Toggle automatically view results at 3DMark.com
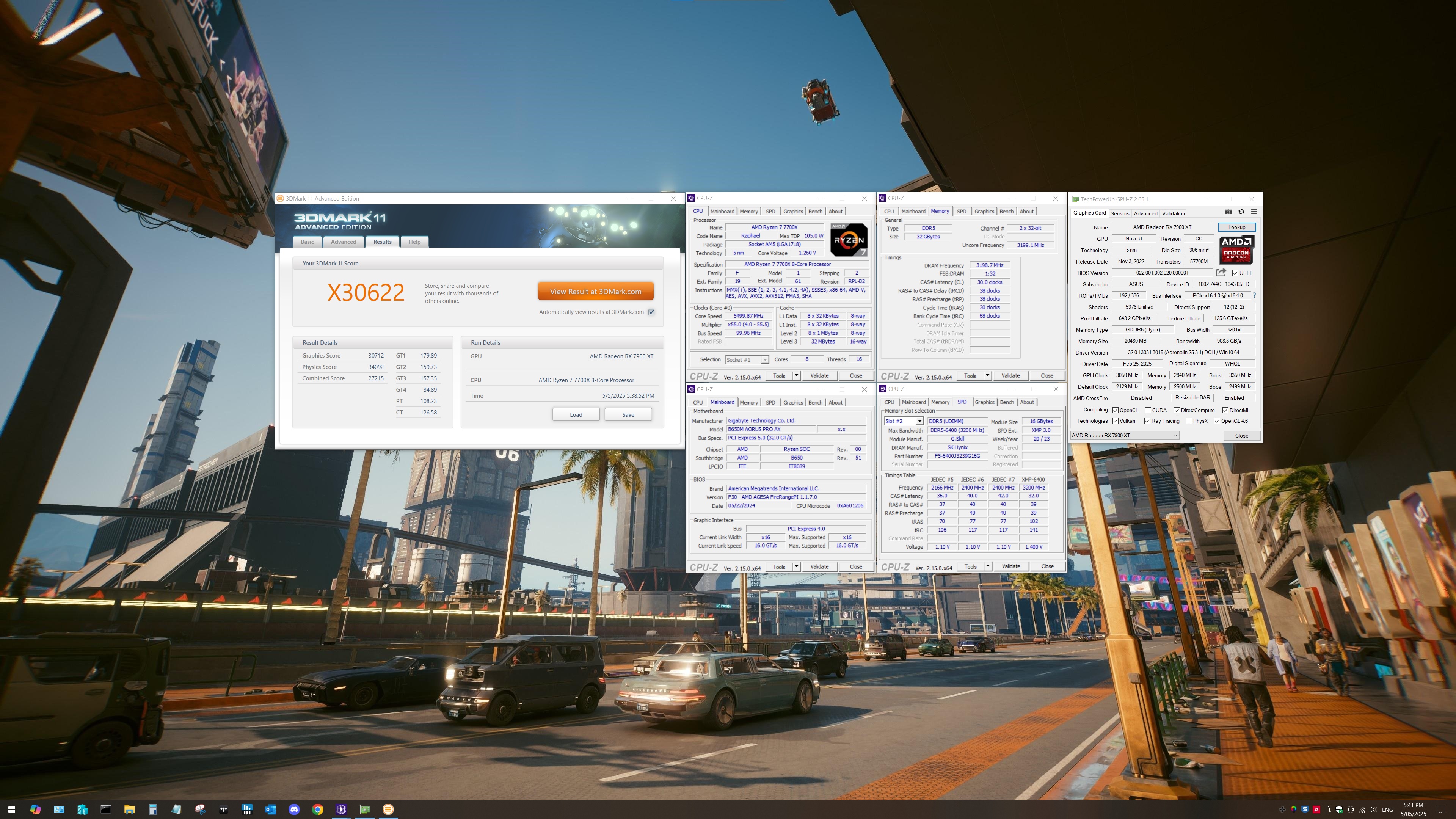This screenshot has height=819, width=1456. (x=652, y=312)
